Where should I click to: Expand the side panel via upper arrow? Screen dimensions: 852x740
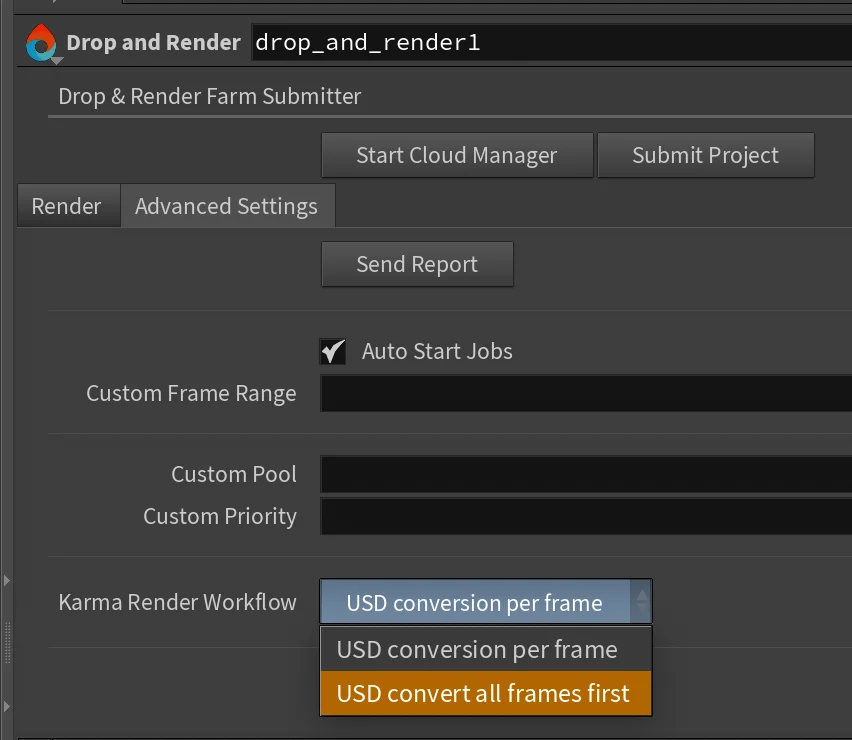click(x=7, y=580)
